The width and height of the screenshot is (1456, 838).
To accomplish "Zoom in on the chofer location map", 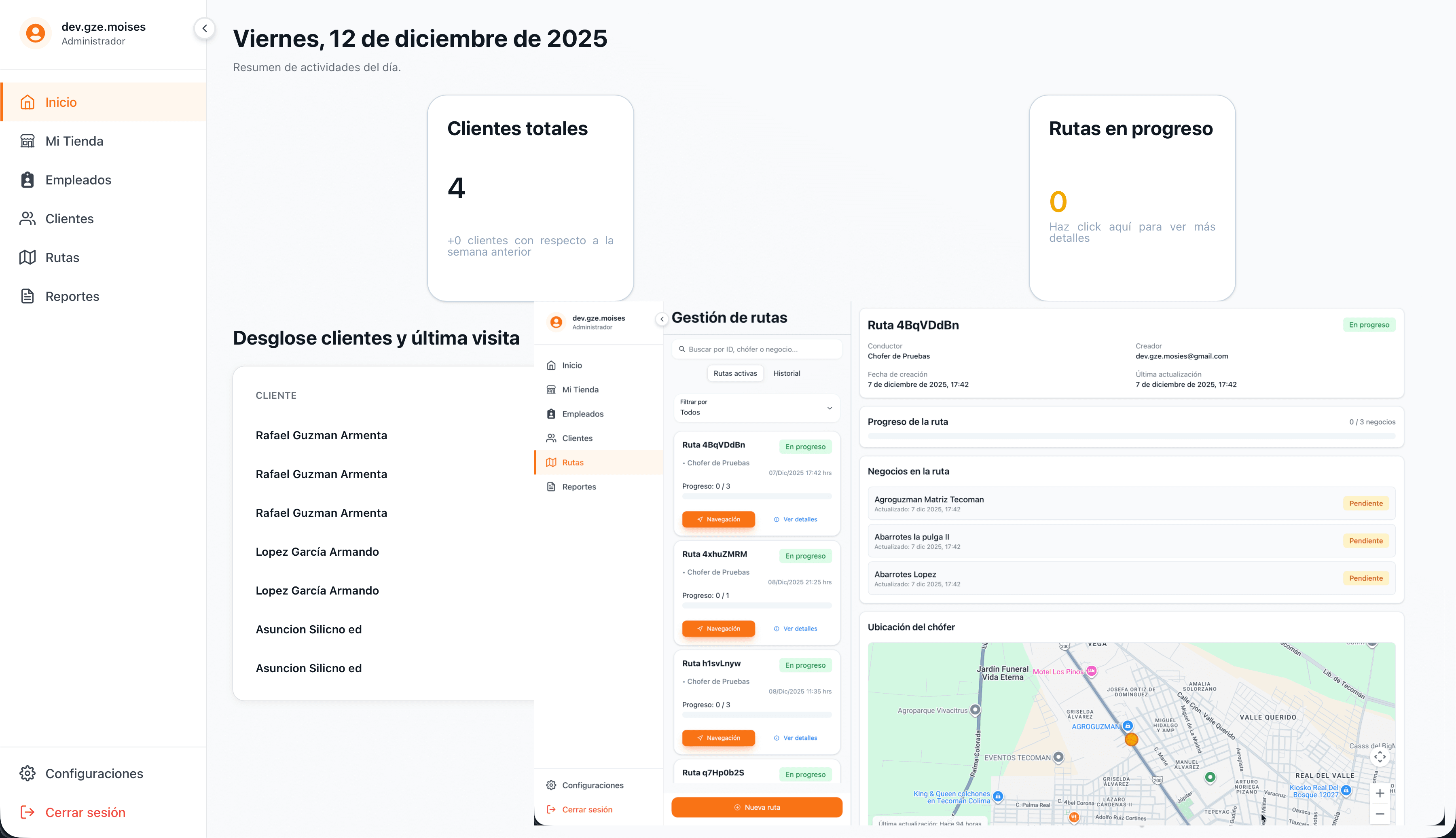I will (1380, 793).
